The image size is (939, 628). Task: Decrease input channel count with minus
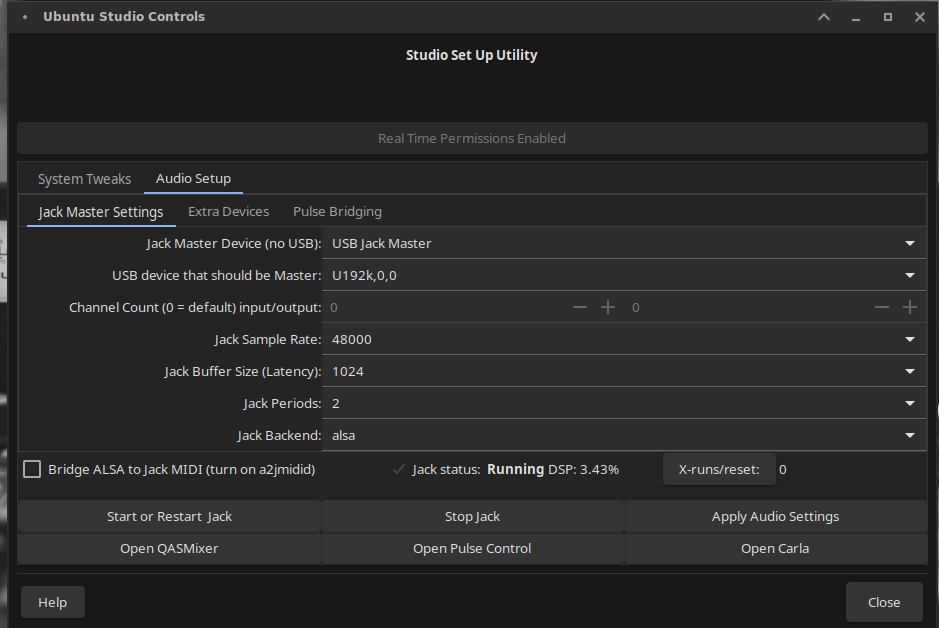[x=580, y=308]
